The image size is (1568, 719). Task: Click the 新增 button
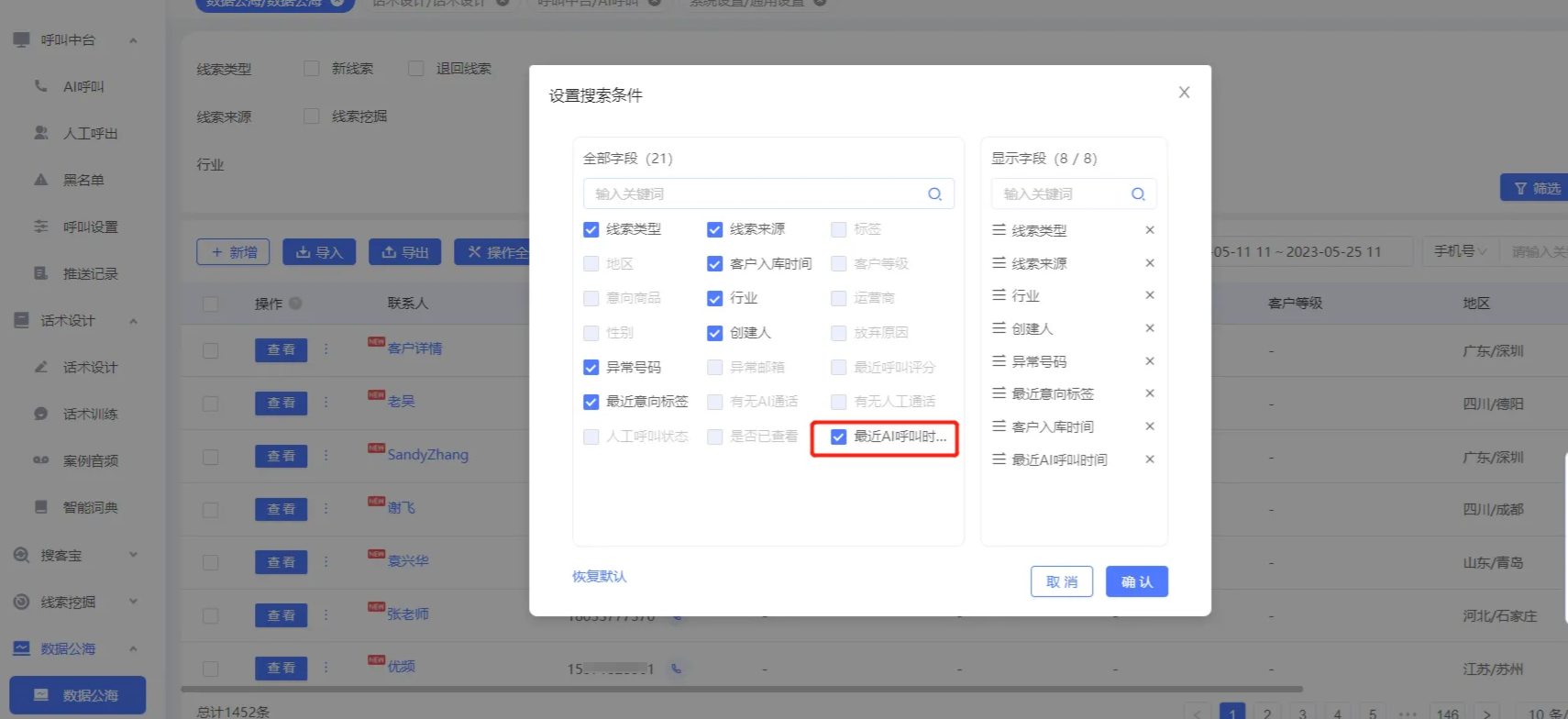tap(233, 252)
